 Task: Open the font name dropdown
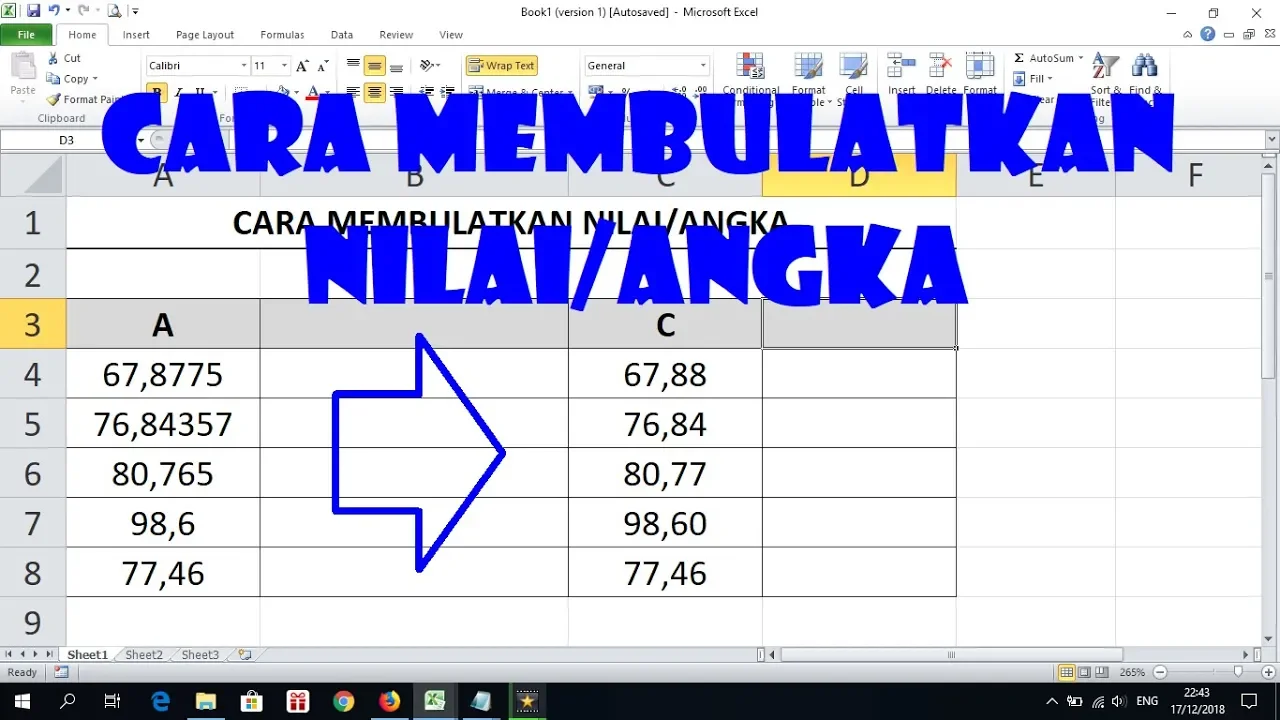[243, 66]
